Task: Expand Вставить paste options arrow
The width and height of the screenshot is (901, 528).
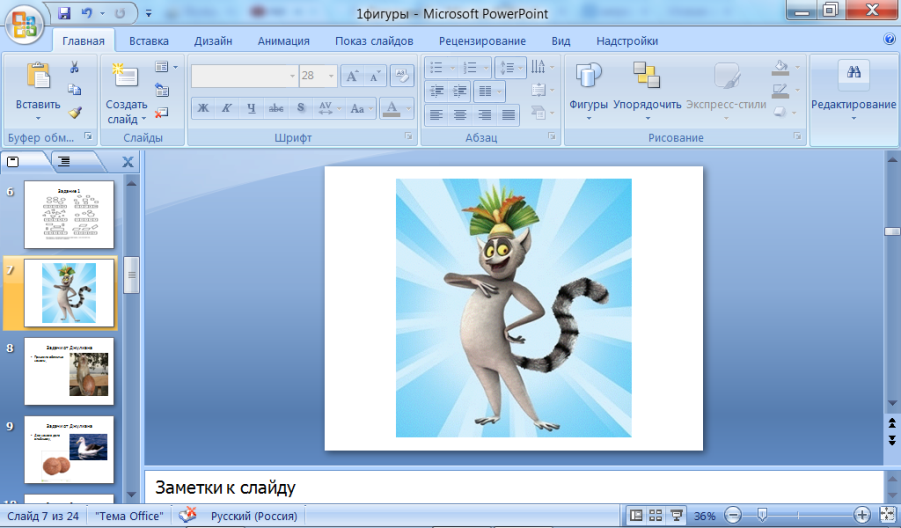Action: click(38, 118)
